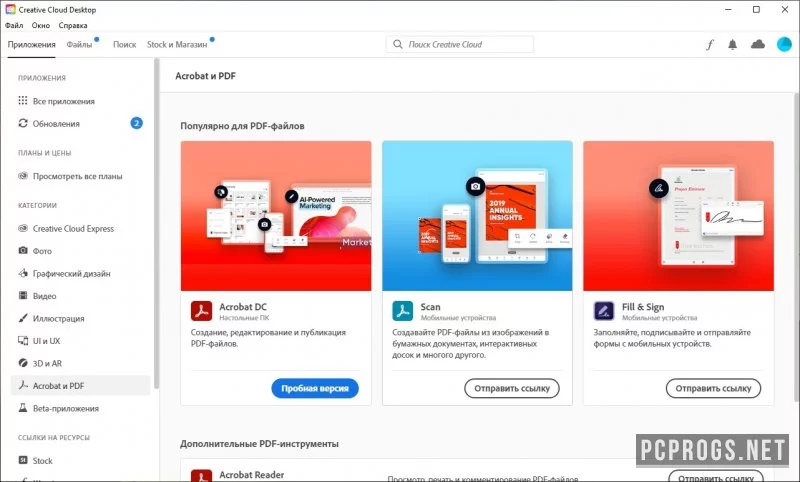The height and width of the screenshot is (482, 800).
Task: Click the sidebar vertical scrollbar
Action: pos(157,223)
